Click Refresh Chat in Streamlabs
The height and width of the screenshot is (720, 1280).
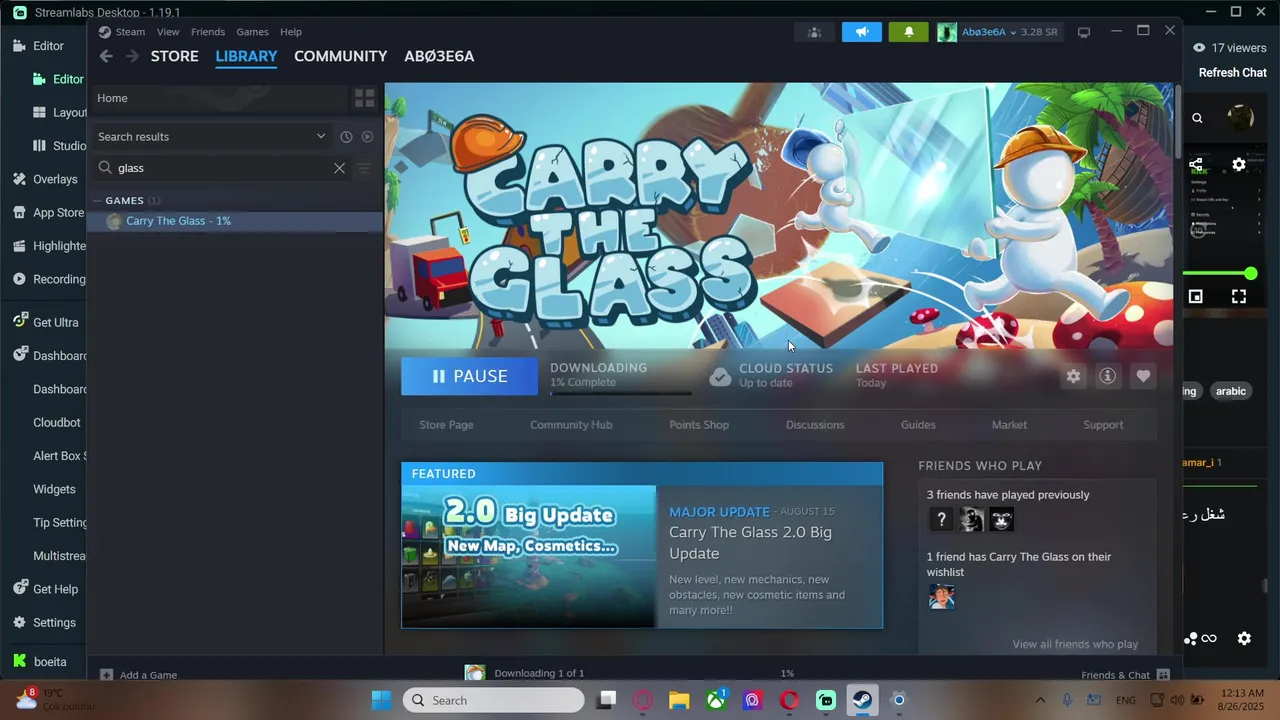tap(1232, 73)
